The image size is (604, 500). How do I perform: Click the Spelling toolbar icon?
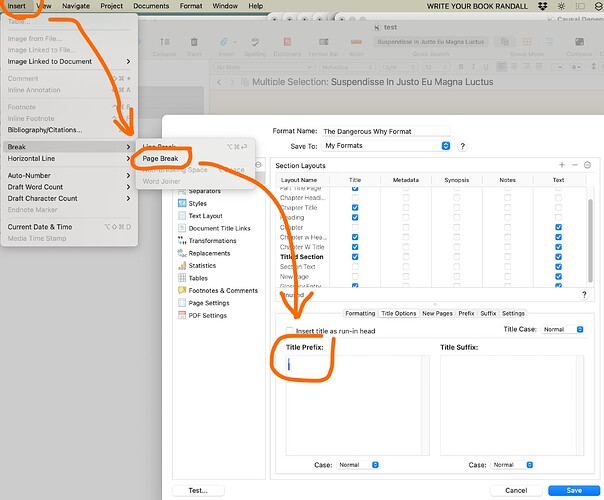(x=255, y=42)
